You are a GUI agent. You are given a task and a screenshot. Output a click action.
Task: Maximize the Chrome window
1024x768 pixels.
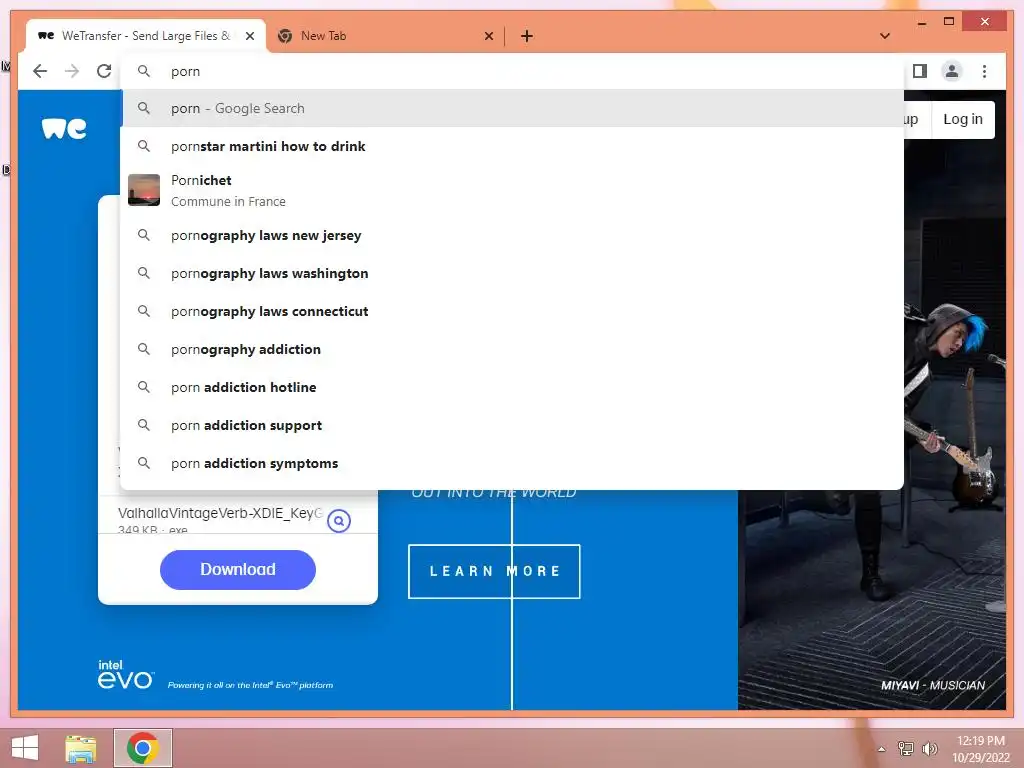click(x=949, y=22)
